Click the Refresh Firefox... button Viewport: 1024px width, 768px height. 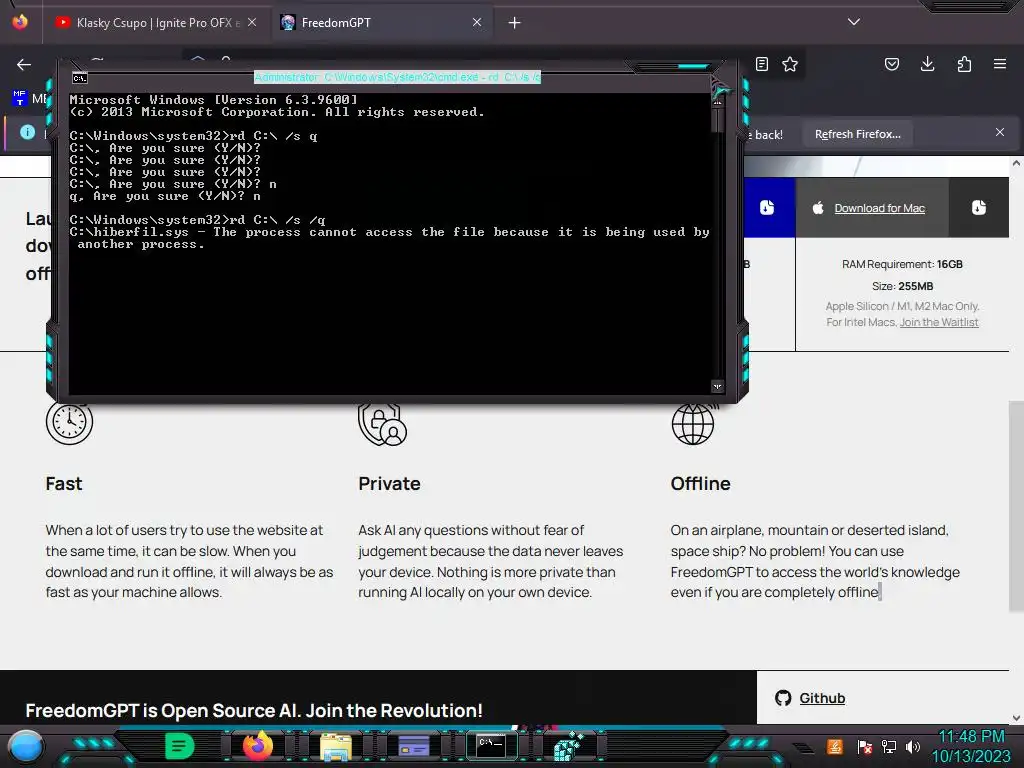click(x=857, y=134)
